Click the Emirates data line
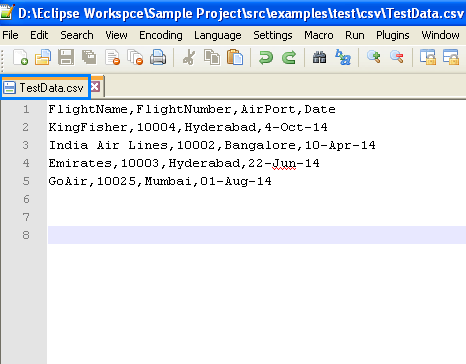The image size is (466, 364). tap(184, 163)
